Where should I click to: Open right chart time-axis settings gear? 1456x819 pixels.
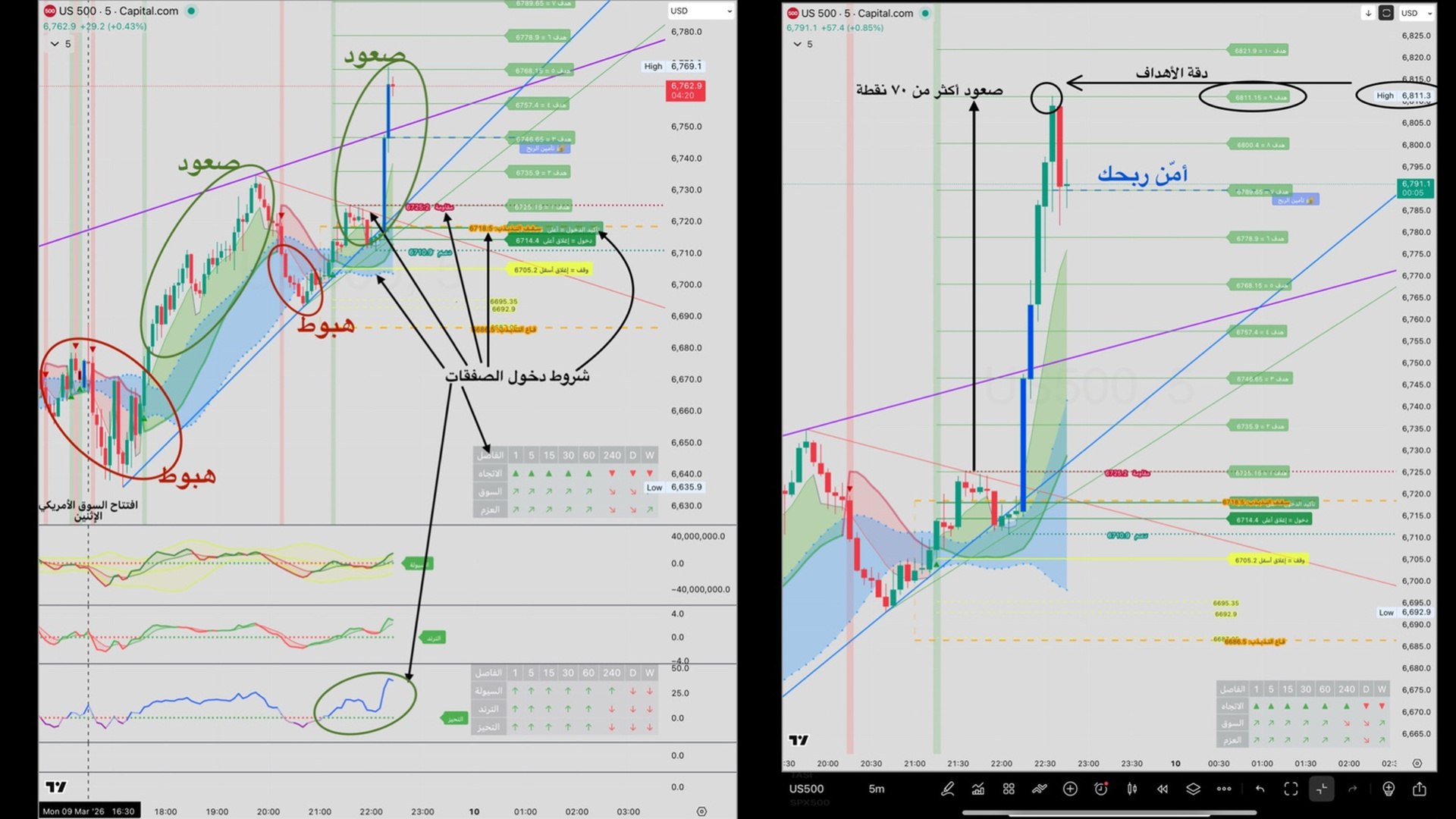[1417, 764]
